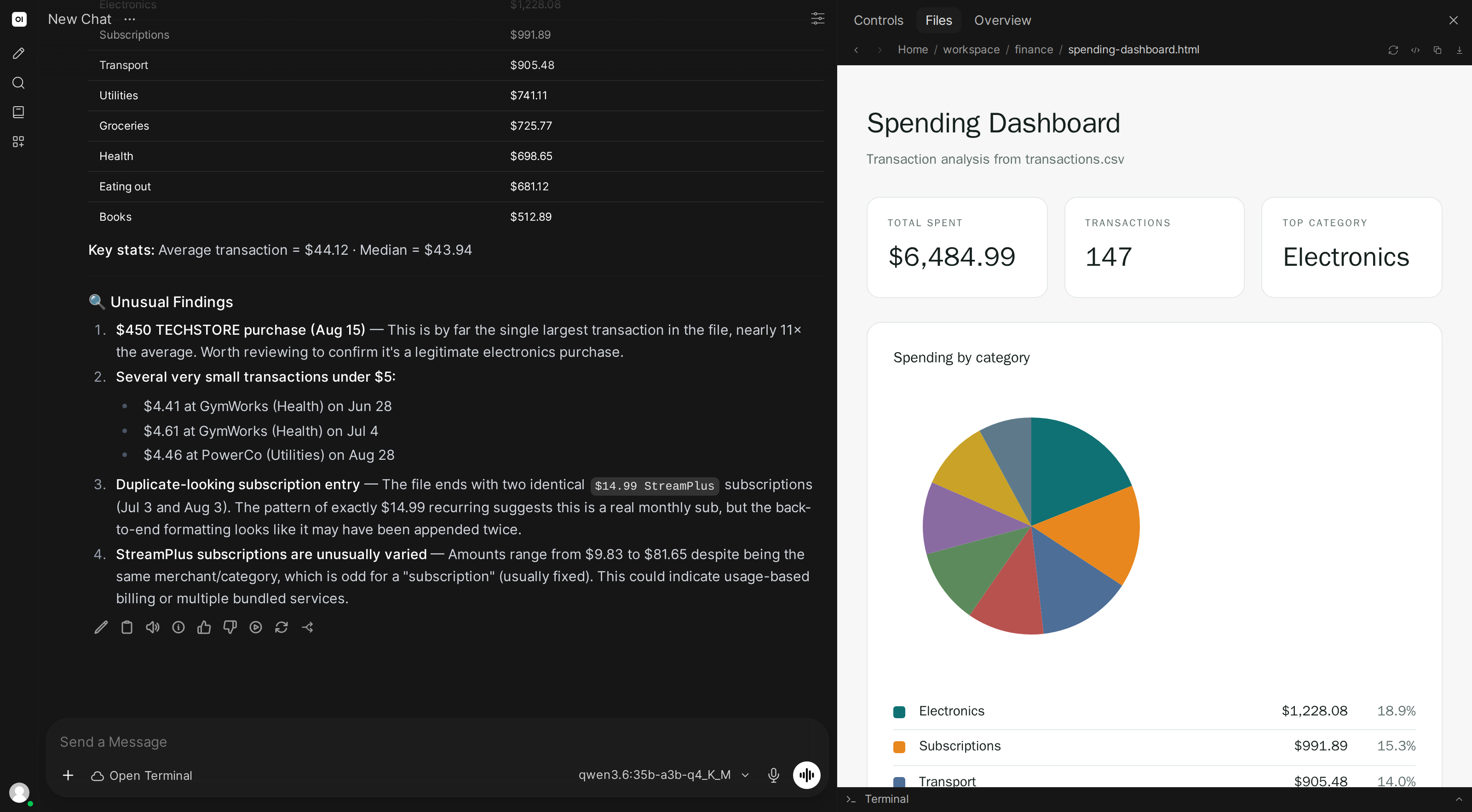Click the Utilities $741.11 table row
The image size is (1472, 812).
click(x=455, y=95)
